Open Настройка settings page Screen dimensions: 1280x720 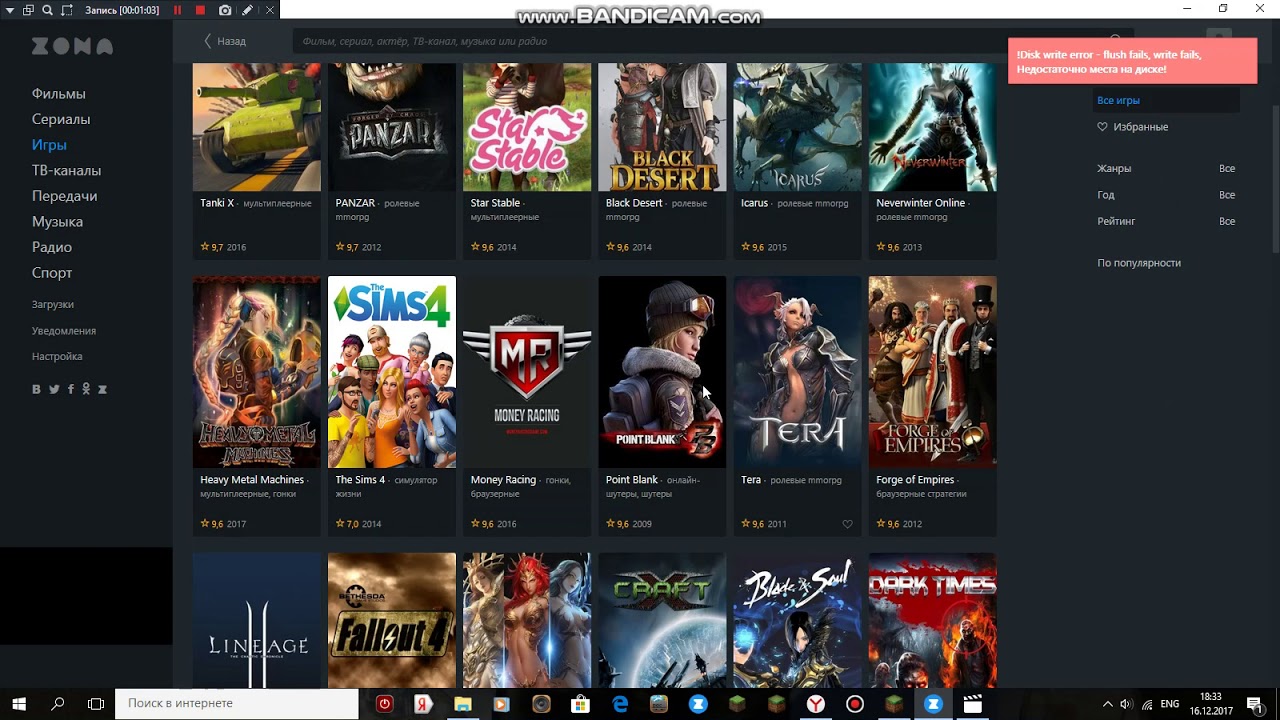tap(57, 356)
